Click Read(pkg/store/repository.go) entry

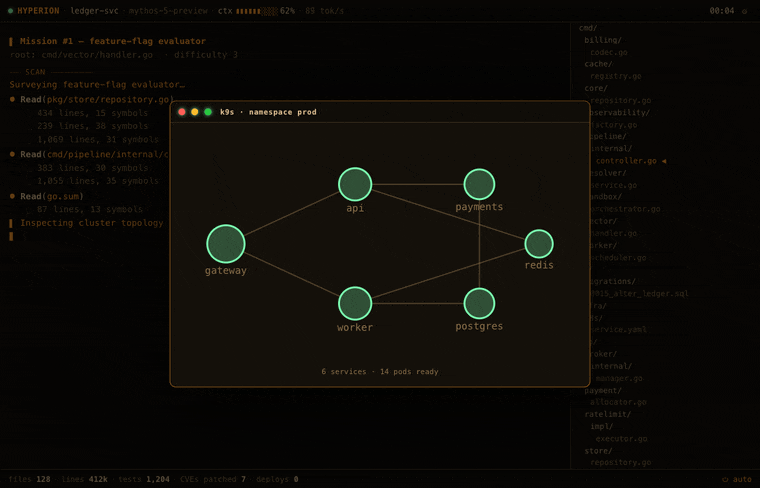click(97, 99)
